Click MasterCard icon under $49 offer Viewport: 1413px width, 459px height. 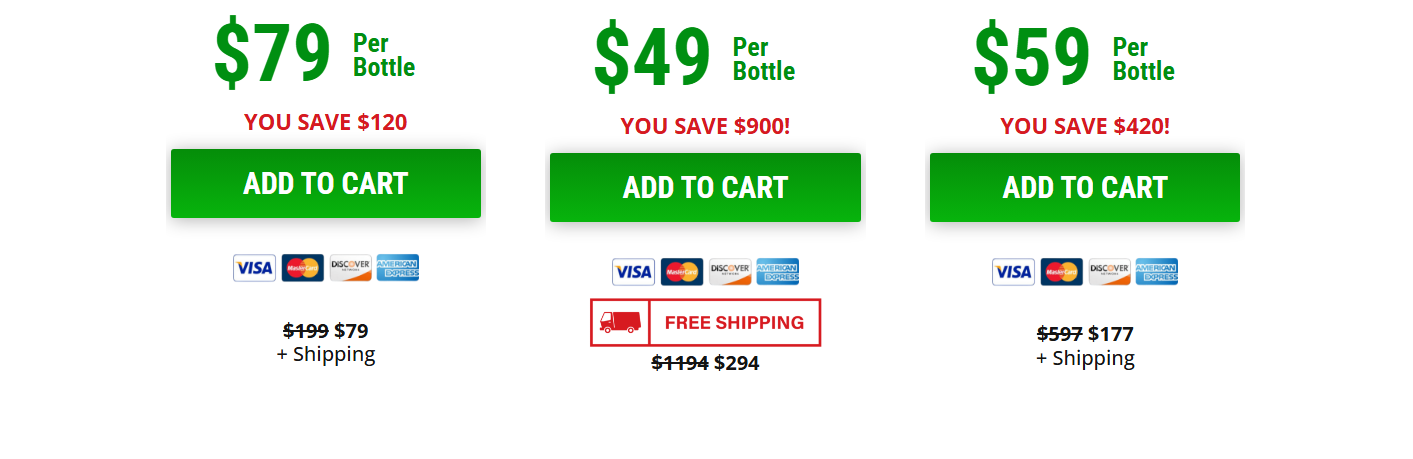[681, 272]
